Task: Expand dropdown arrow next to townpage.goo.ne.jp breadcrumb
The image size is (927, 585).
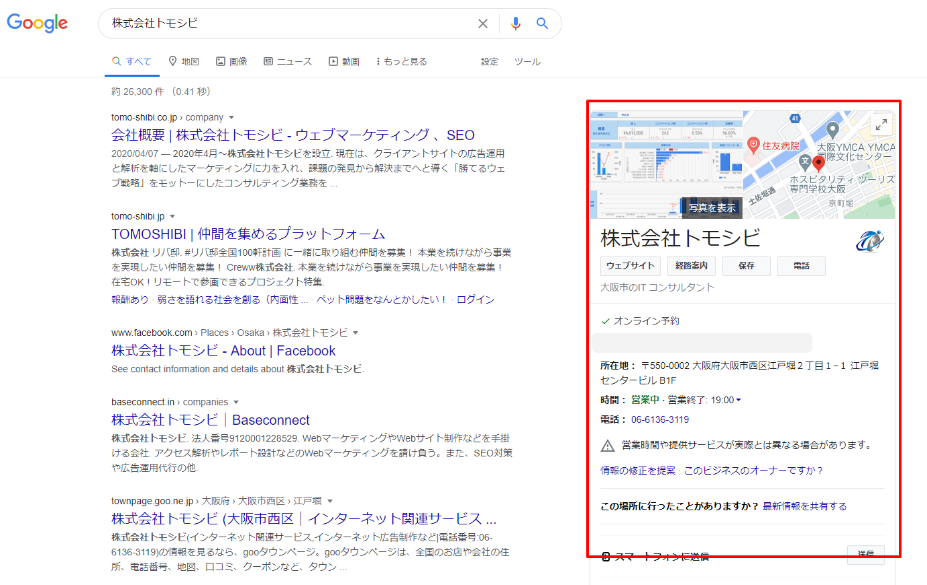Action: point(330,501)
